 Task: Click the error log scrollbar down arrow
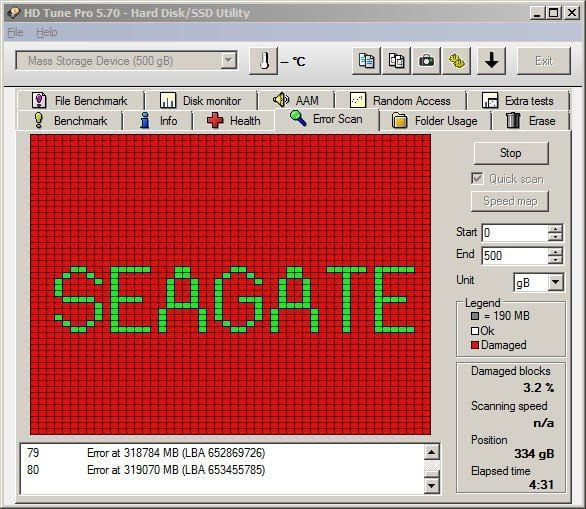point(431,485)
